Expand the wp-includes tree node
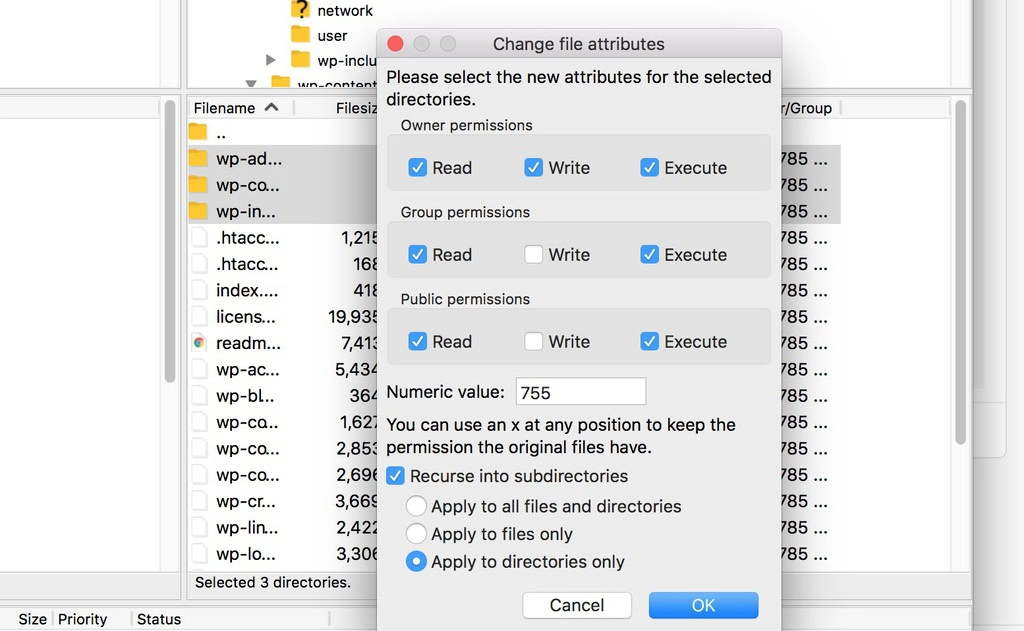The image size is (1024, 631). 271,60
